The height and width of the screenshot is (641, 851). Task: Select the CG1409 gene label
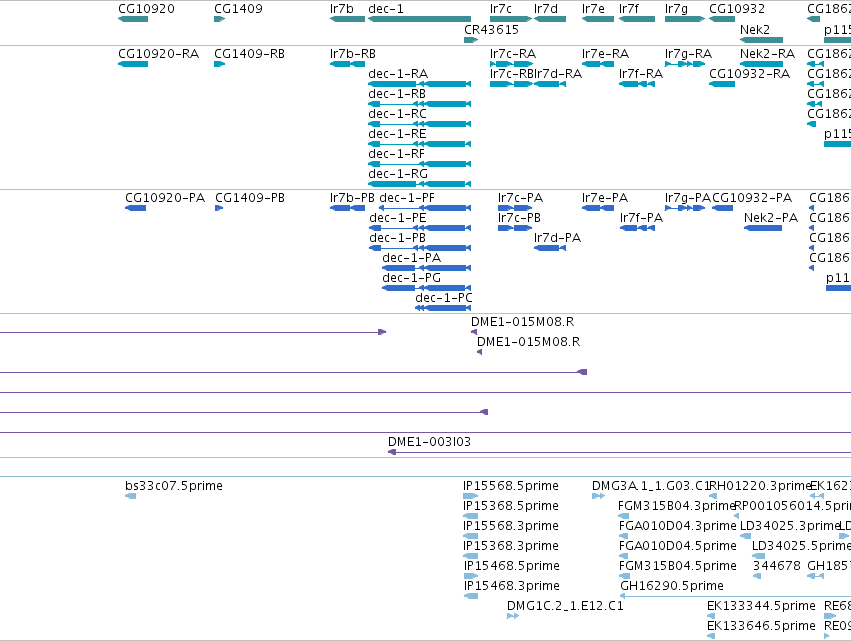coord(238,9)
